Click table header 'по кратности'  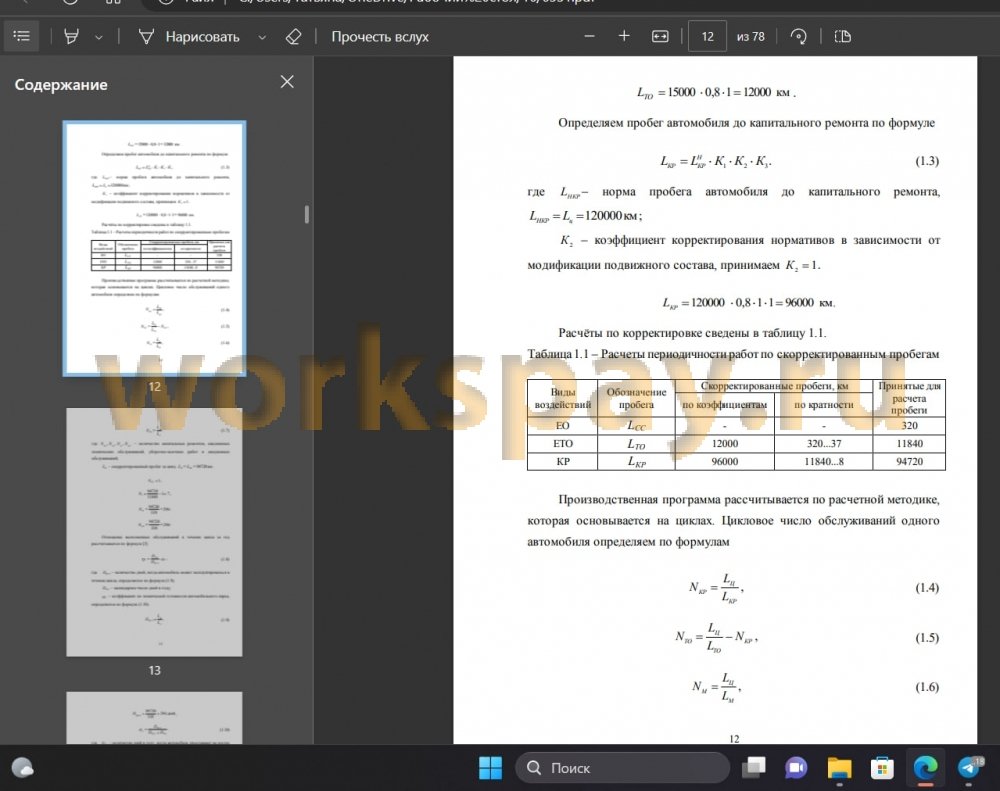[823, 404]
